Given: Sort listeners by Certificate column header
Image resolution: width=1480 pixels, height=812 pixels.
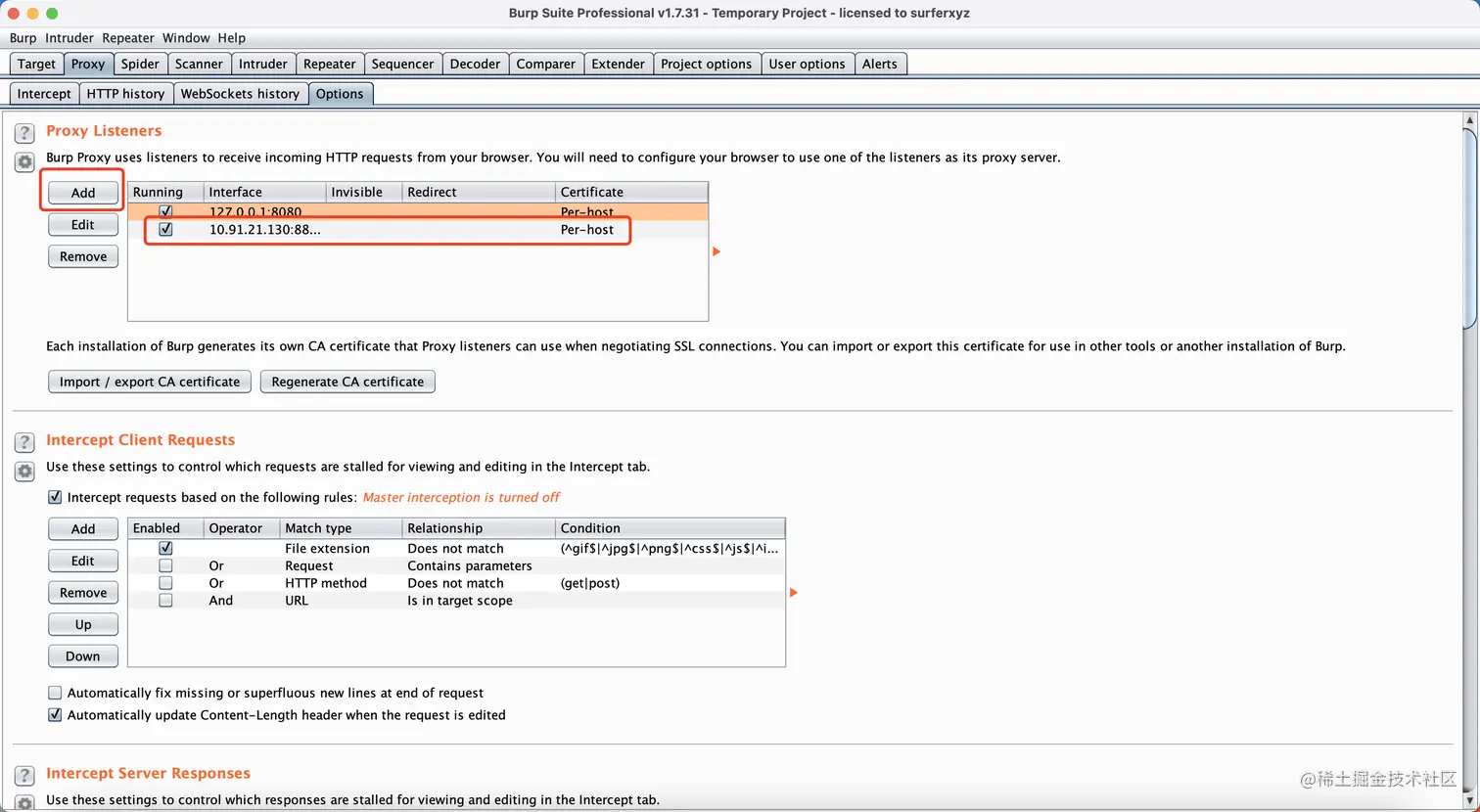Looking at the screenshot, I should coord(631,192).
